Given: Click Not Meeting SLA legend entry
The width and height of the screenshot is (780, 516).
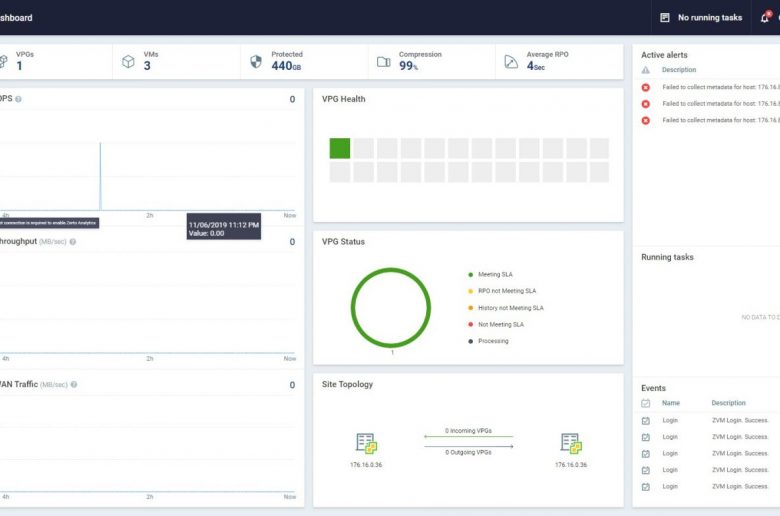Looking at the screenshot, I should (x=496, y=324).
